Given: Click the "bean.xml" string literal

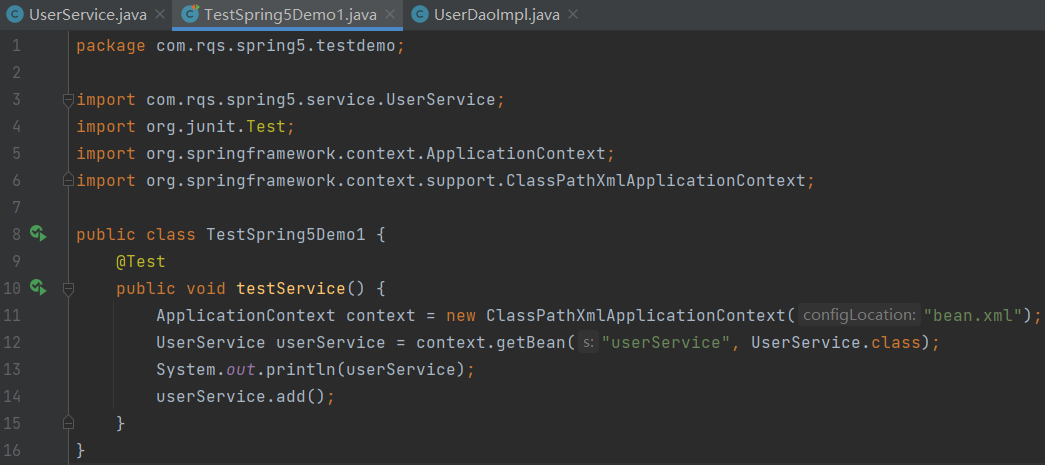Looking at the screenshot, I should pyautogui.click(x=973, y=315).
